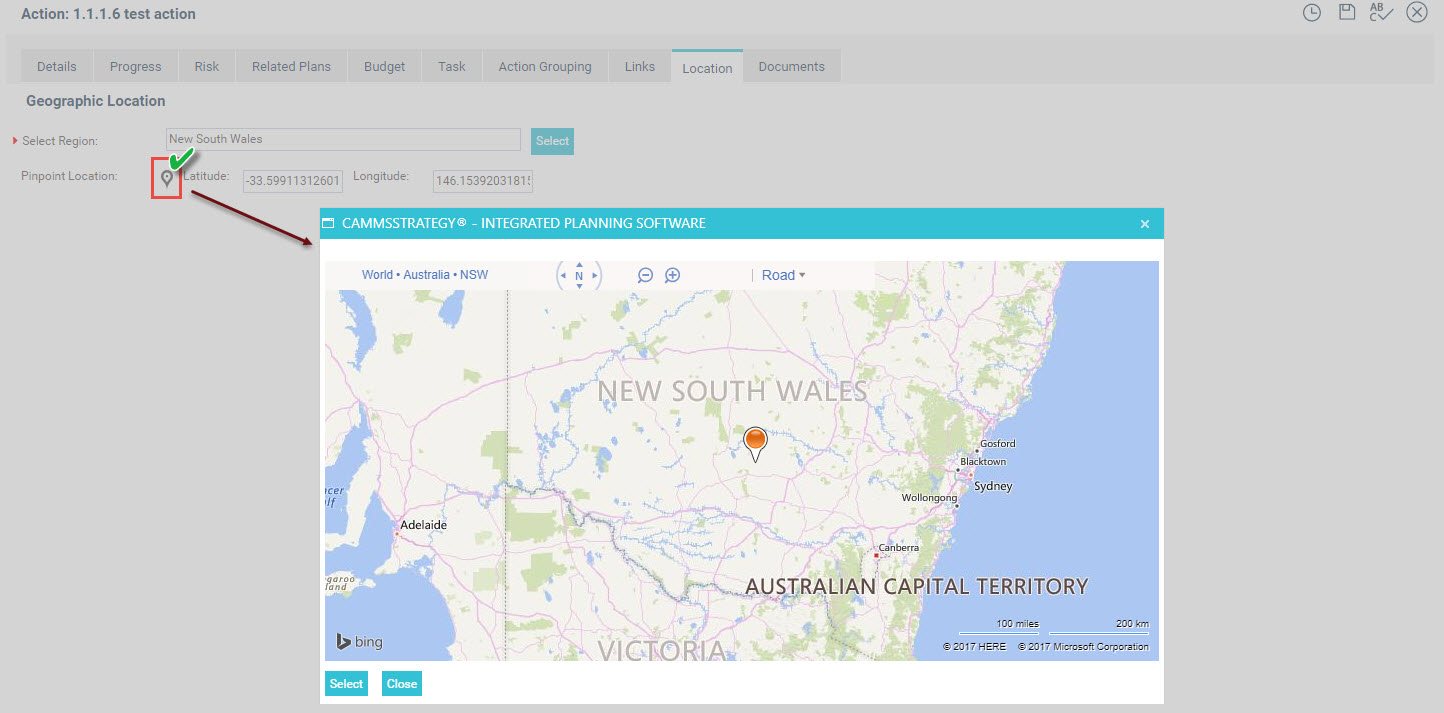This screenshot has height=713, width=1444.
Task: Open the Road map style dropdown
Action: point(783,275)
